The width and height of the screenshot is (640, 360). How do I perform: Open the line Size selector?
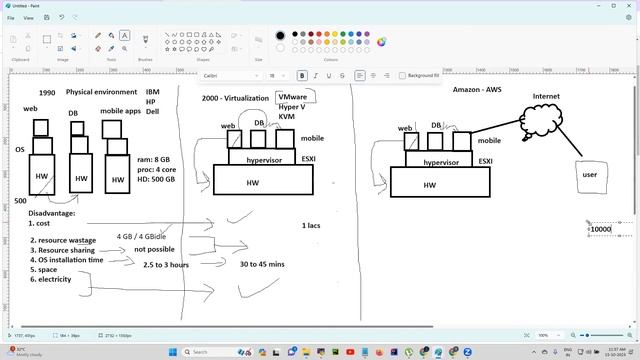coord(258,40)
